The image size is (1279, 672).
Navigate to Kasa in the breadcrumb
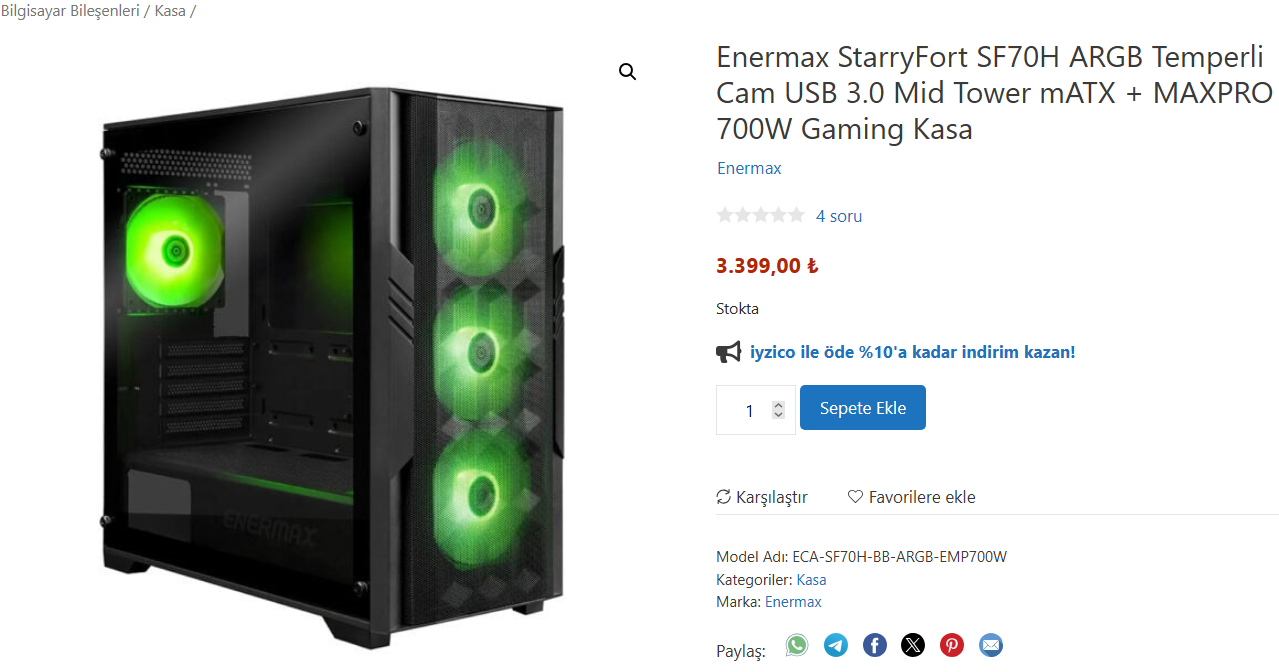tap(170, 12)
